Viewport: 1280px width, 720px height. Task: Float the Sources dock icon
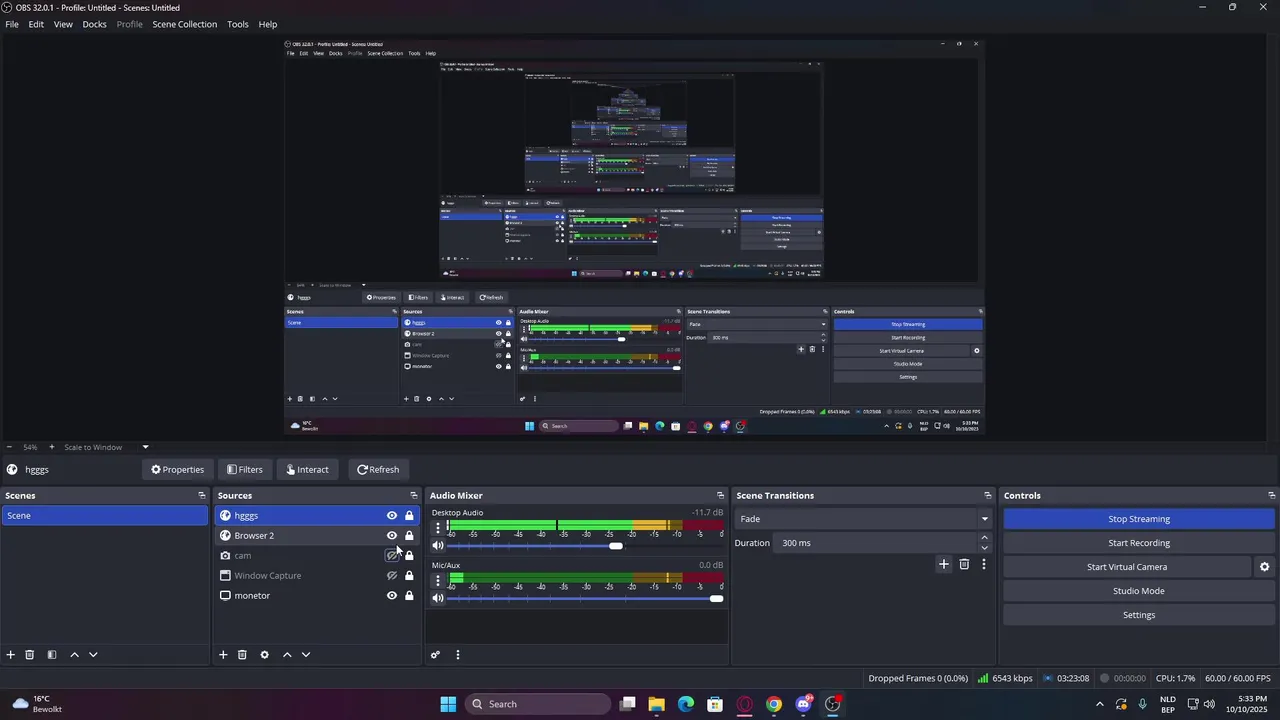pyautogui.click(x=414, y=496)
